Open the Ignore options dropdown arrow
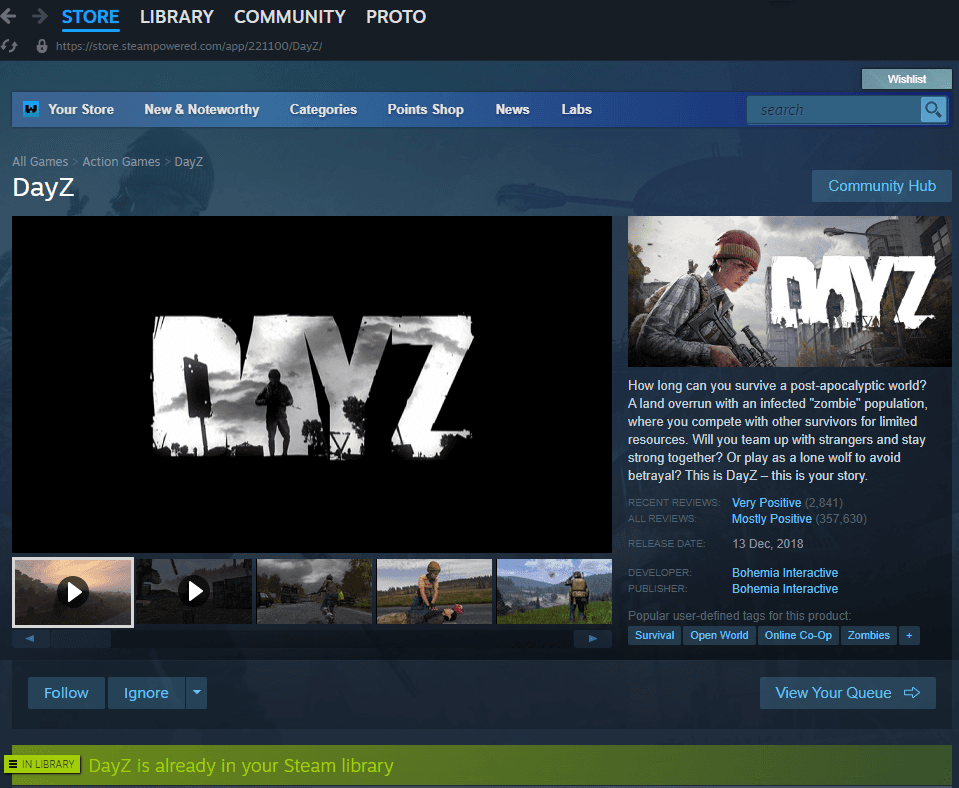The height and width of the screenshot is (788, 959). (x=197, y=693)
